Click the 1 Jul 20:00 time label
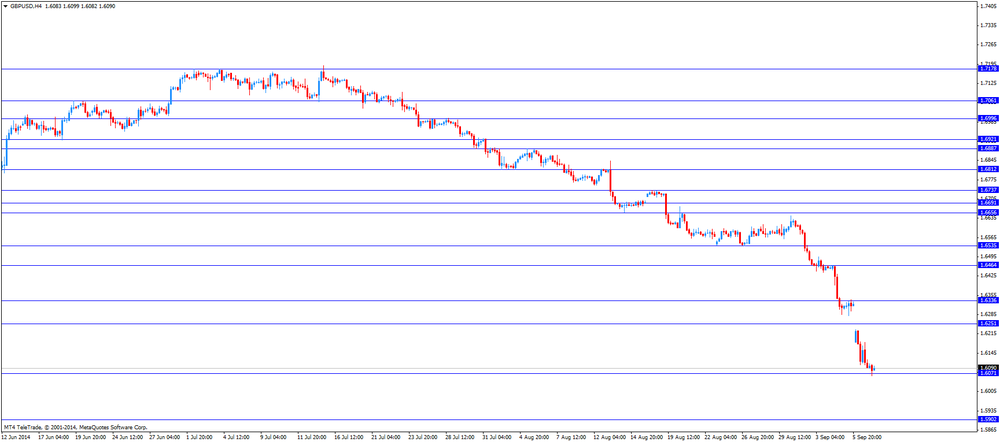1000x442 pixels. point(200,438)
